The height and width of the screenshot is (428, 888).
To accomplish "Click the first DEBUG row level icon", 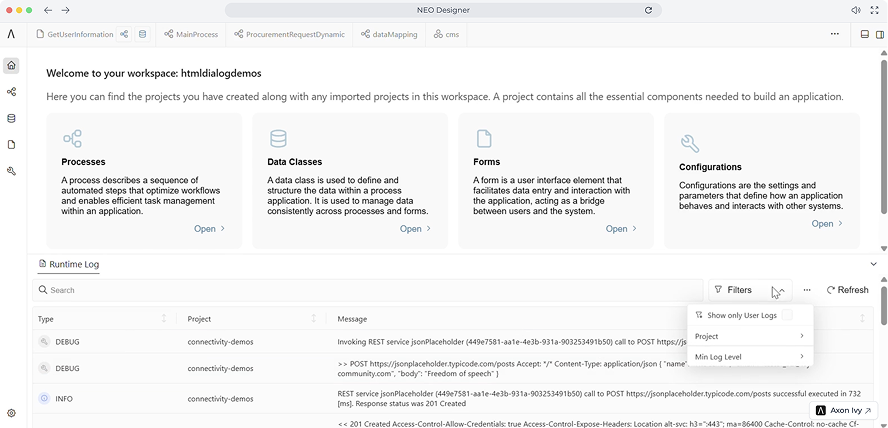I will [x=44, y=342].
